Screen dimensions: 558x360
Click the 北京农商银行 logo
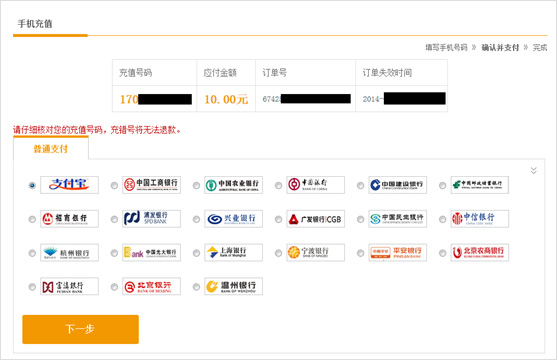[x=480, y=253]
